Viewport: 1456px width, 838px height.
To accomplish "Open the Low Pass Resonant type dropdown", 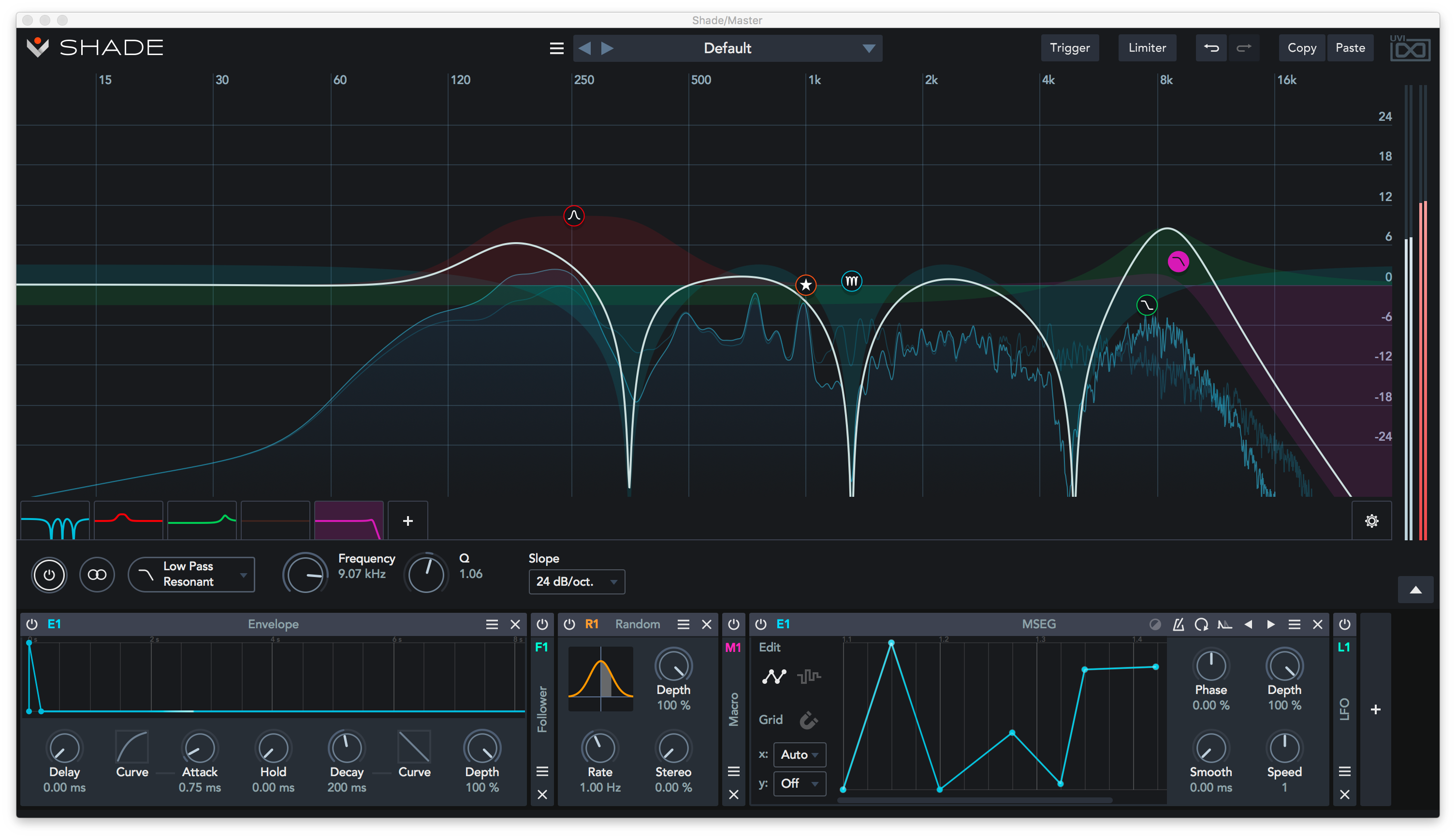I will tap(191, 575).
